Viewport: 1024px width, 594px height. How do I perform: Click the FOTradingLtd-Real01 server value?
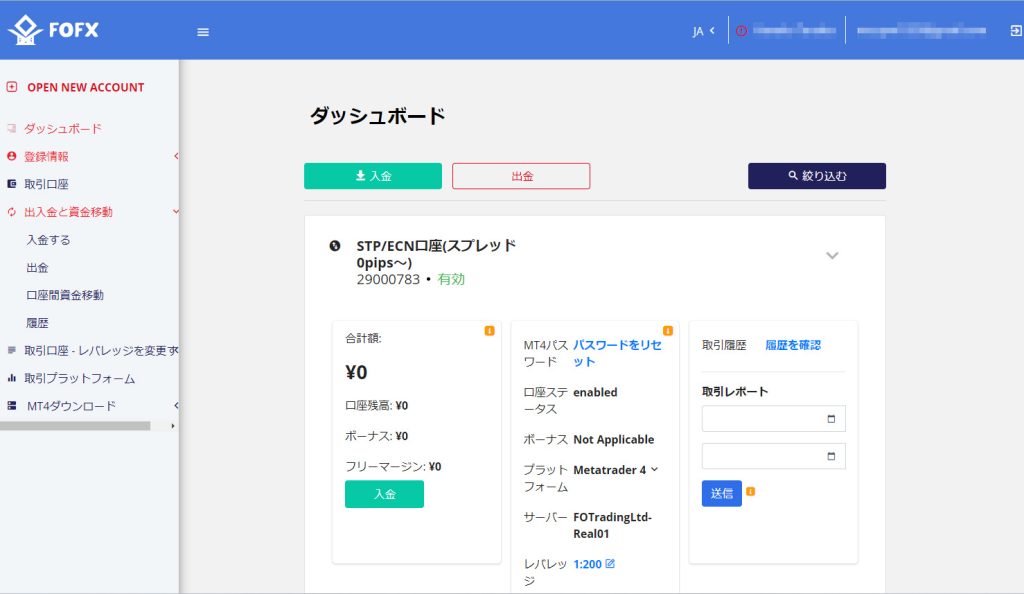pyautogui.click(x=613, y=525)
